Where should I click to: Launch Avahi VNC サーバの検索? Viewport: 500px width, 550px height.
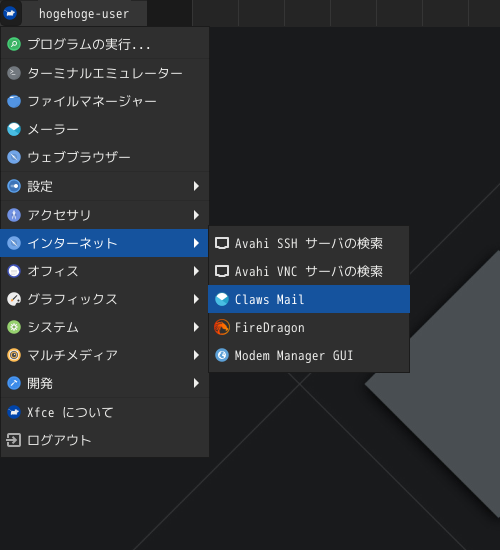coord(309,271)
